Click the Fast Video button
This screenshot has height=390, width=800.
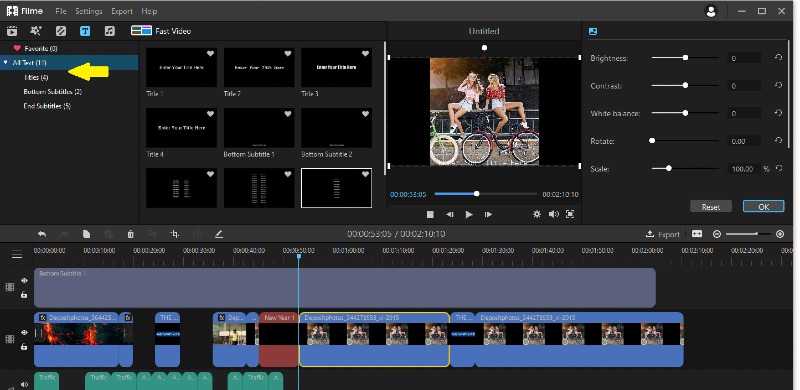(x=161, y=31)
